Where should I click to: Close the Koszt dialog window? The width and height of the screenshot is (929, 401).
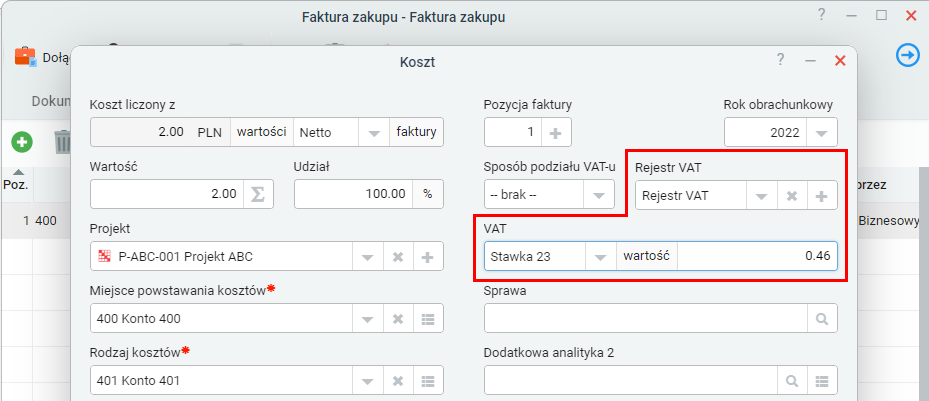[840, 60]
